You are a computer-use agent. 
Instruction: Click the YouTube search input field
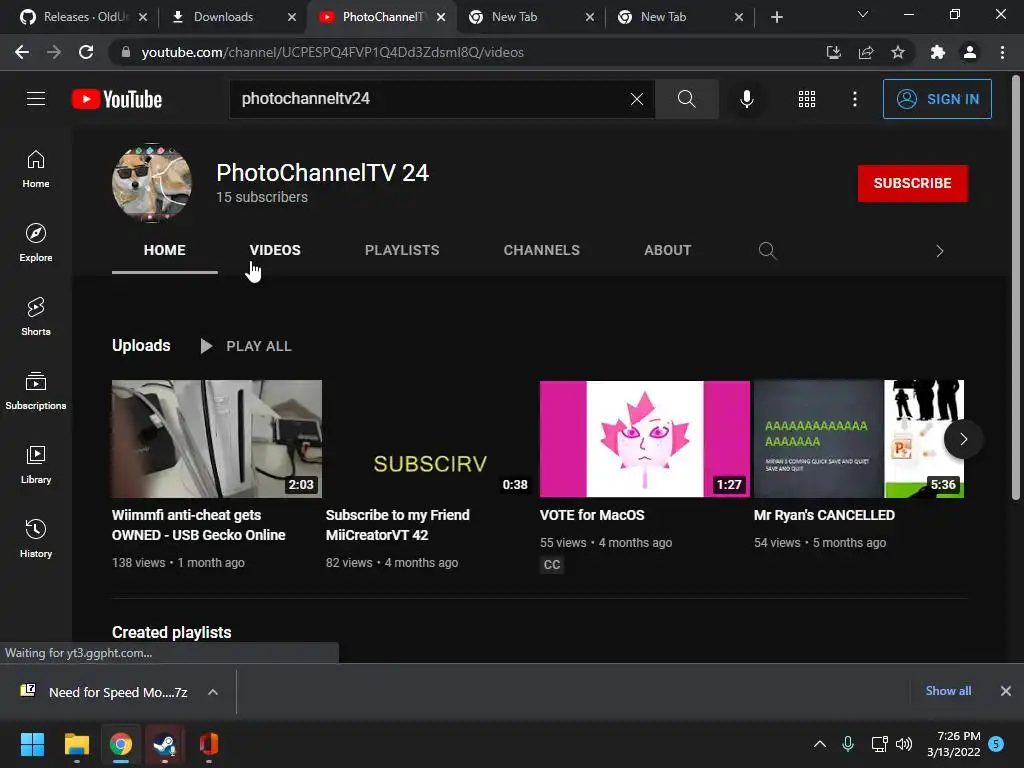click(431, 99)
